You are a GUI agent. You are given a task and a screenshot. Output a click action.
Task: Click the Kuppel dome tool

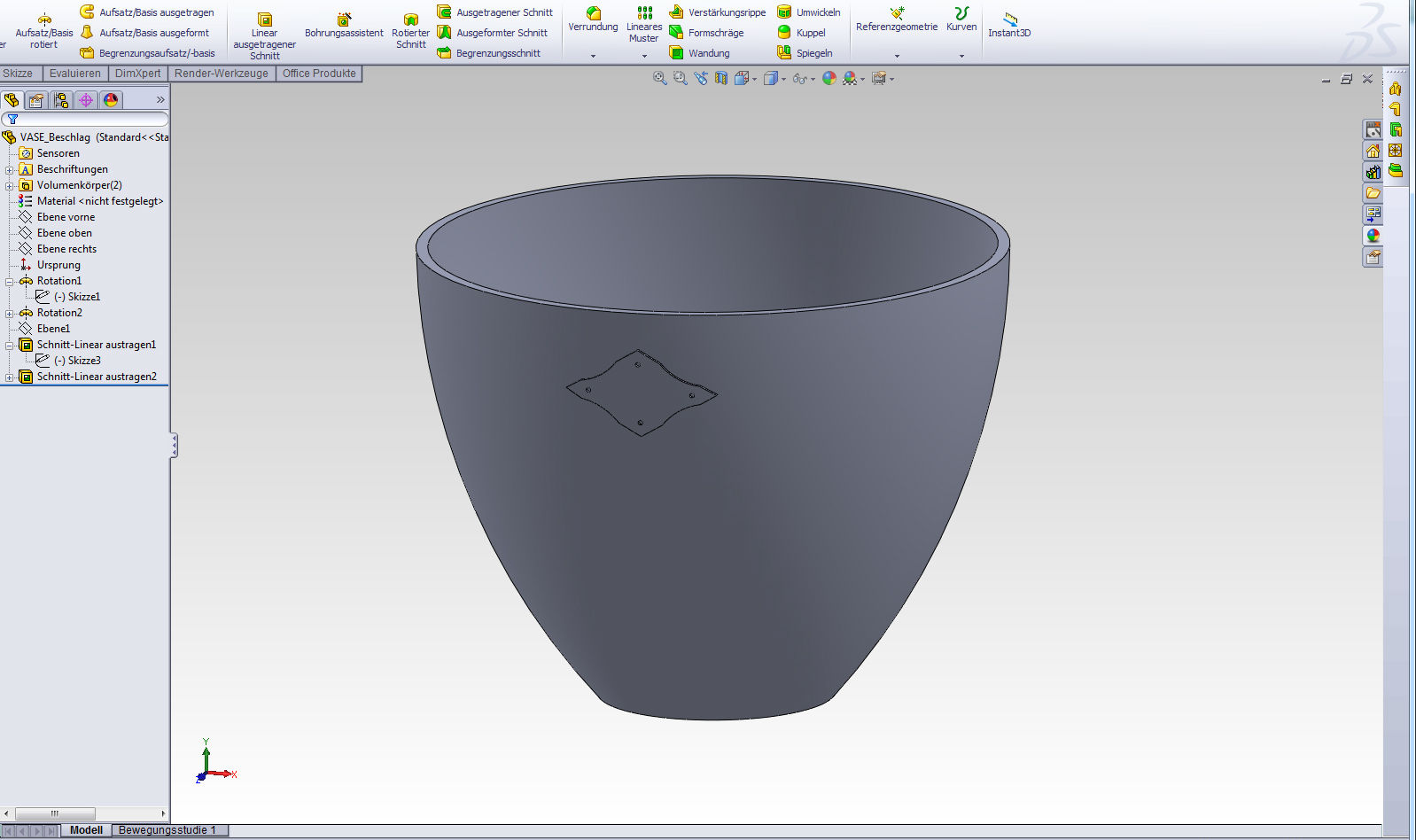point(801,33)
